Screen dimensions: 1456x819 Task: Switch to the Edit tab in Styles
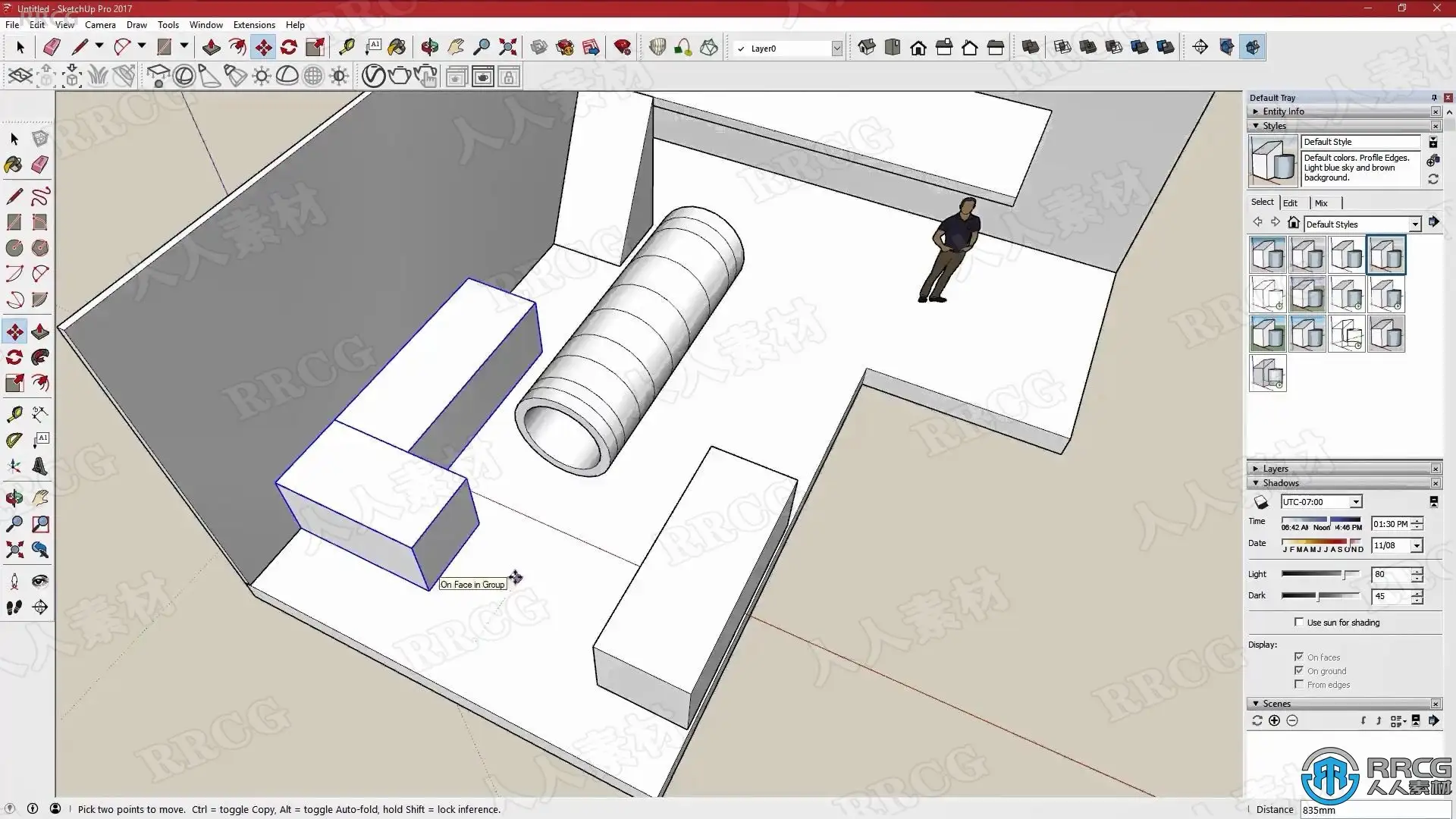coord(1290,203)
